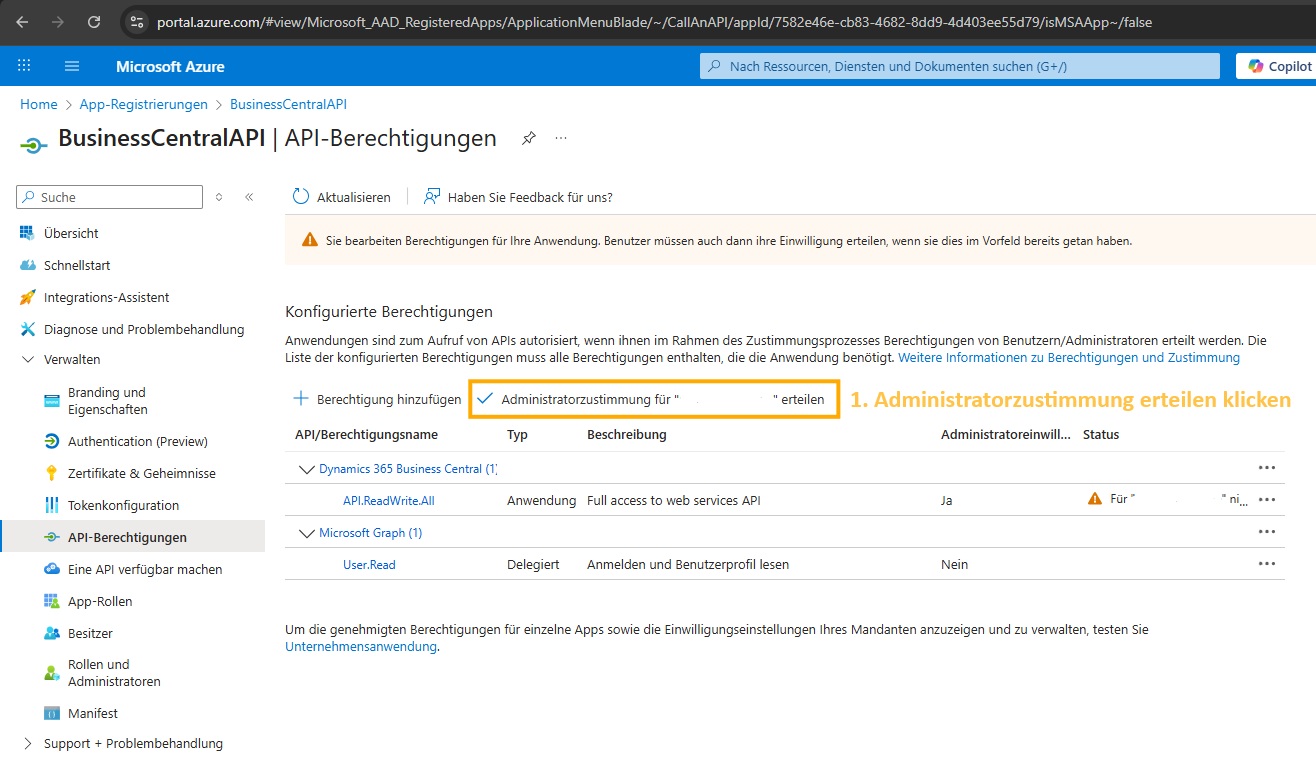Open Integrations-Assistent in the sidebar
The height and width of the screenshot is (775, 1316).
point(107,297)
